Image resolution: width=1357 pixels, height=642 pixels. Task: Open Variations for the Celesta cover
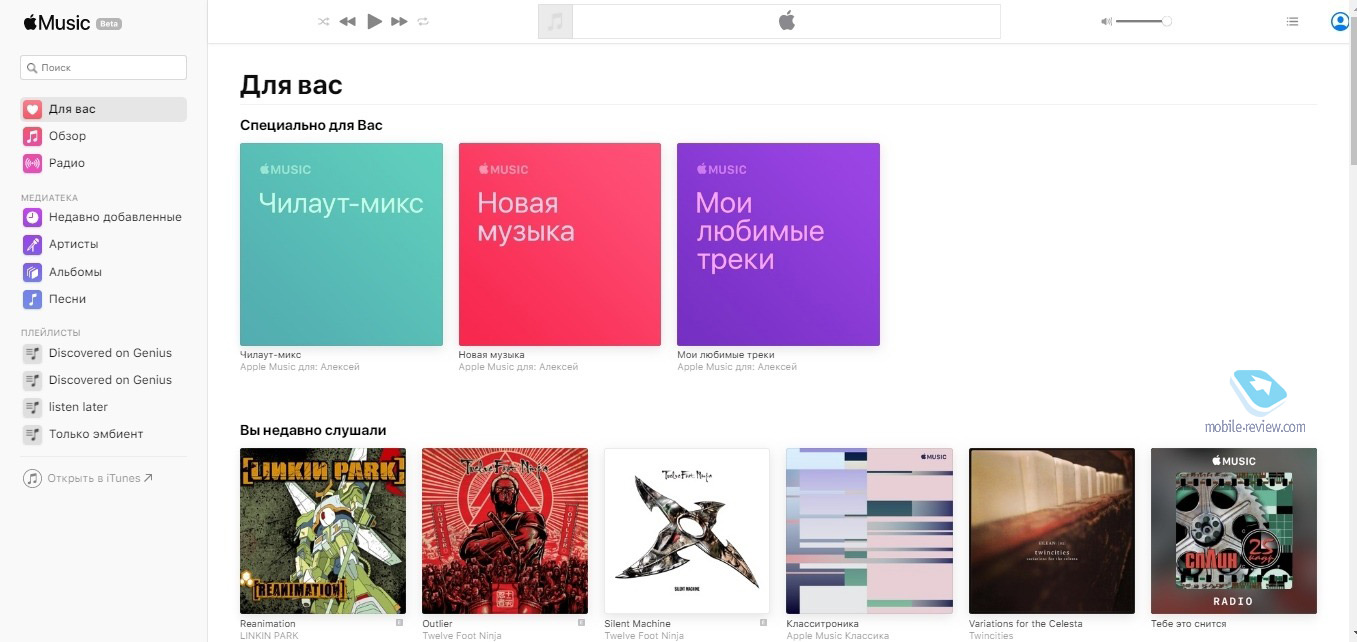coord(1052,531)
